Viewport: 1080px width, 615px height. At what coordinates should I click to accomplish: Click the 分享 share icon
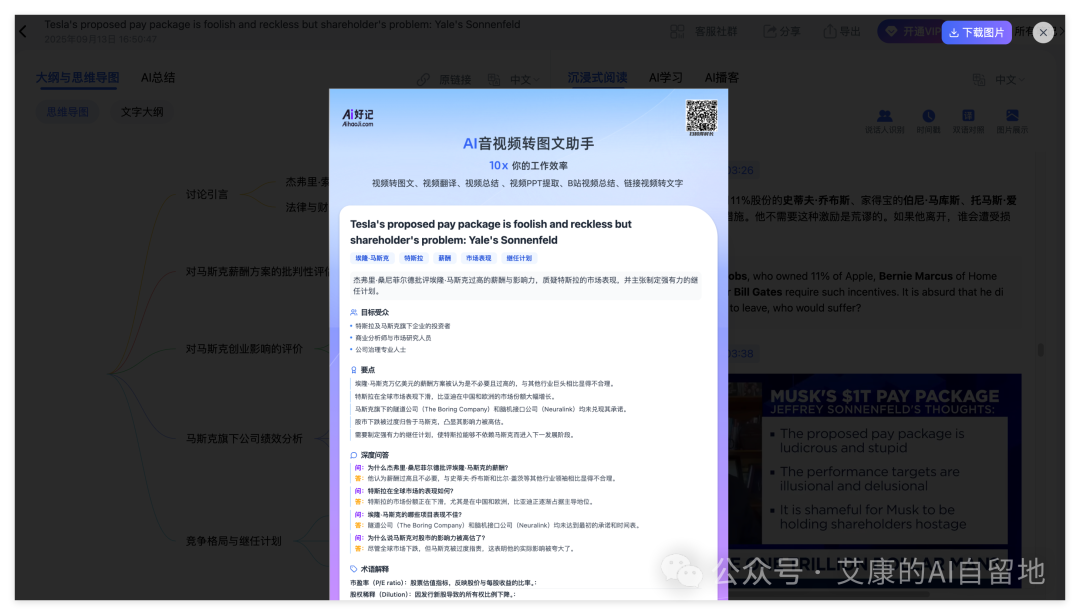(781, 31)
